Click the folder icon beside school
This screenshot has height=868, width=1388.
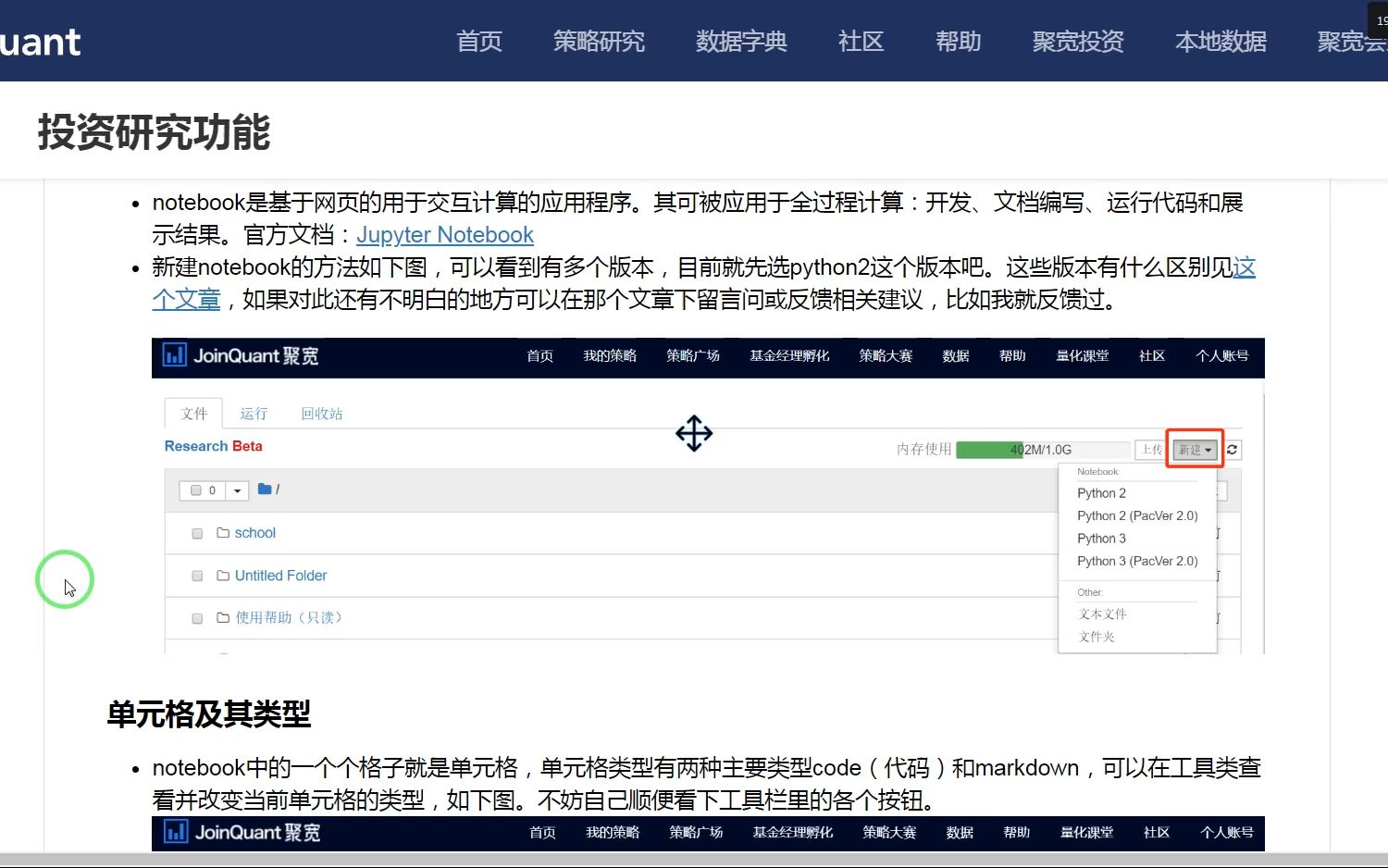223,533
